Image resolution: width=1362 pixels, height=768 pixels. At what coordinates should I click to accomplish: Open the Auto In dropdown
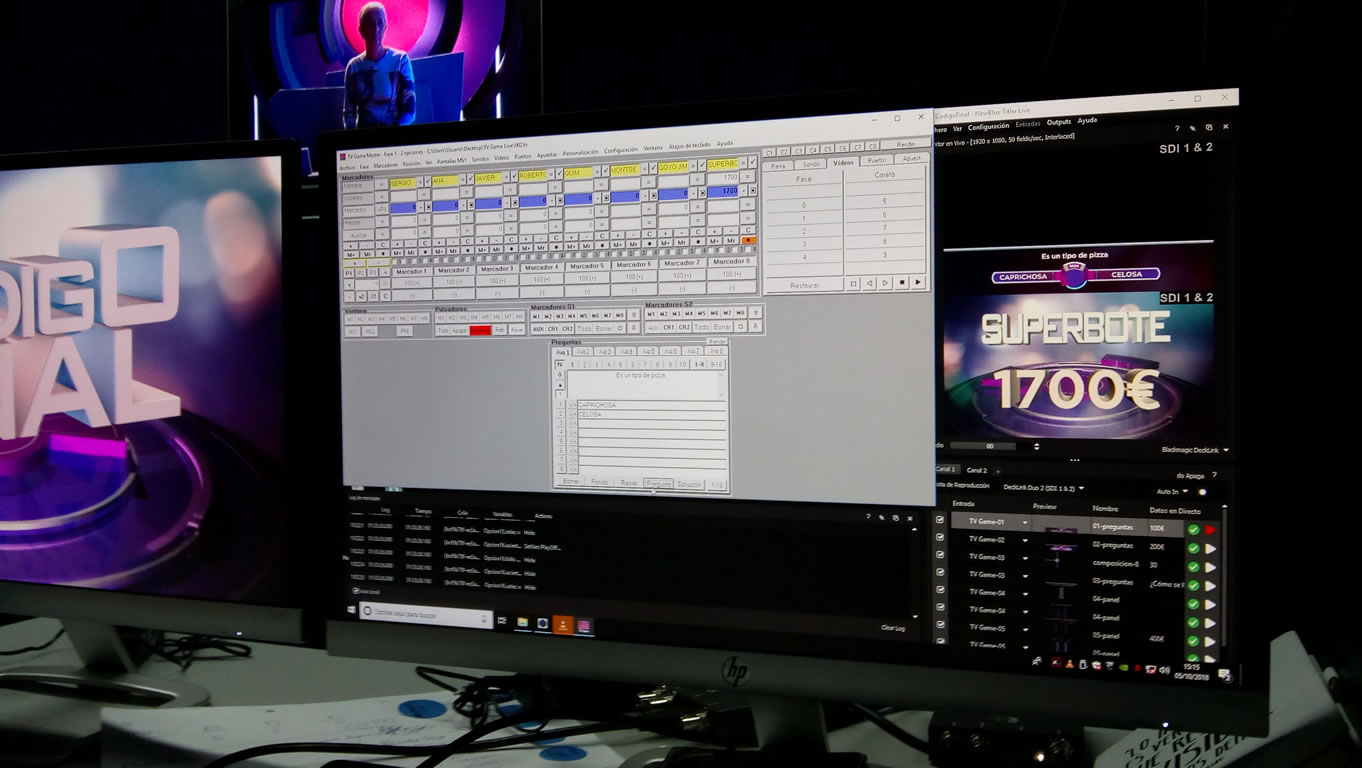click(x=1185, y=491)
